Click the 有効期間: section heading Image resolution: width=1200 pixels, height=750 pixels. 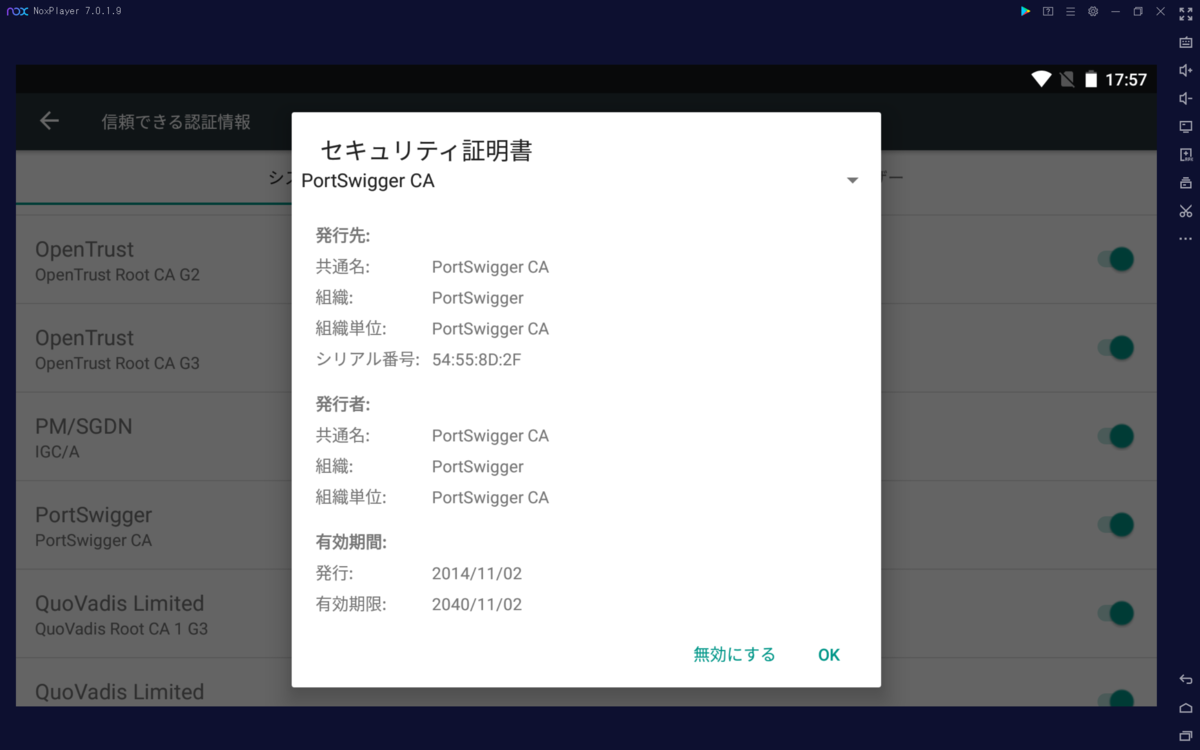point(351,543)
